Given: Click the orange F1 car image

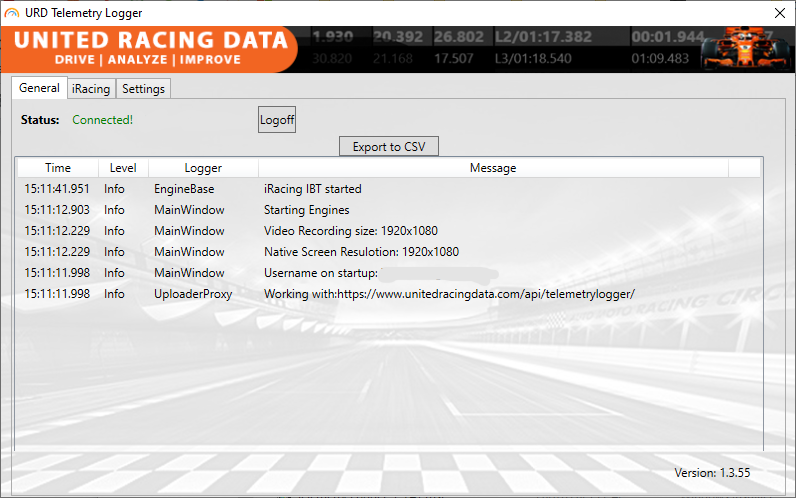Looking at the screenshot, I should tap(743, 49).
